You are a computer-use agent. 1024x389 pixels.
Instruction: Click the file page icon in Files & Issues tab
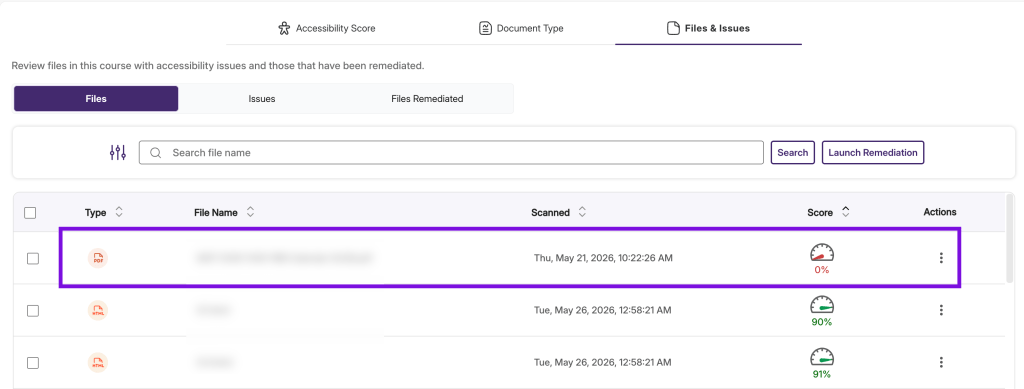click(x=672, y=28)
